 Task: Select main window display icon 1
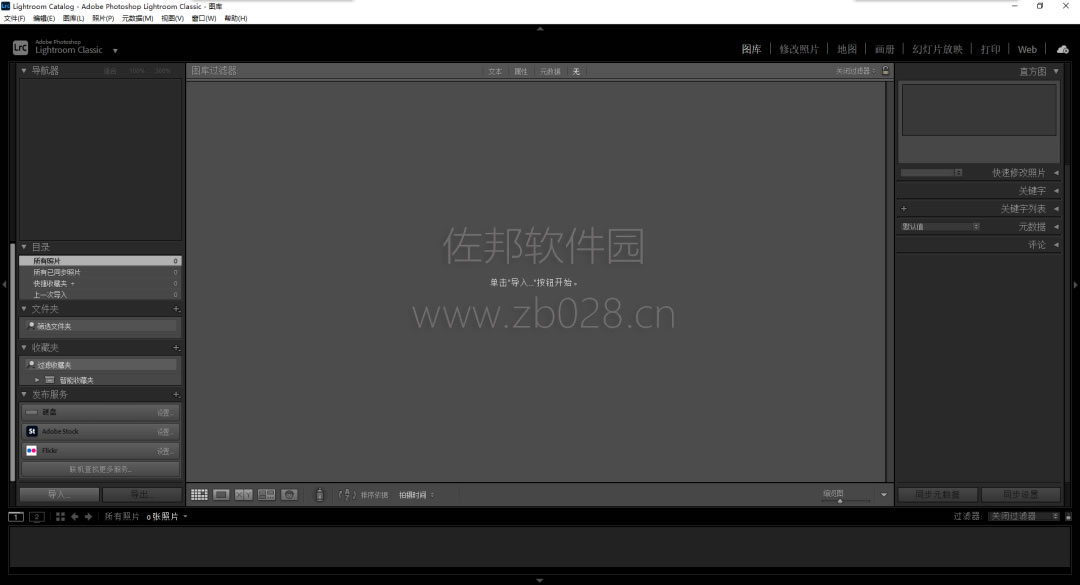[x=16, y=517]
